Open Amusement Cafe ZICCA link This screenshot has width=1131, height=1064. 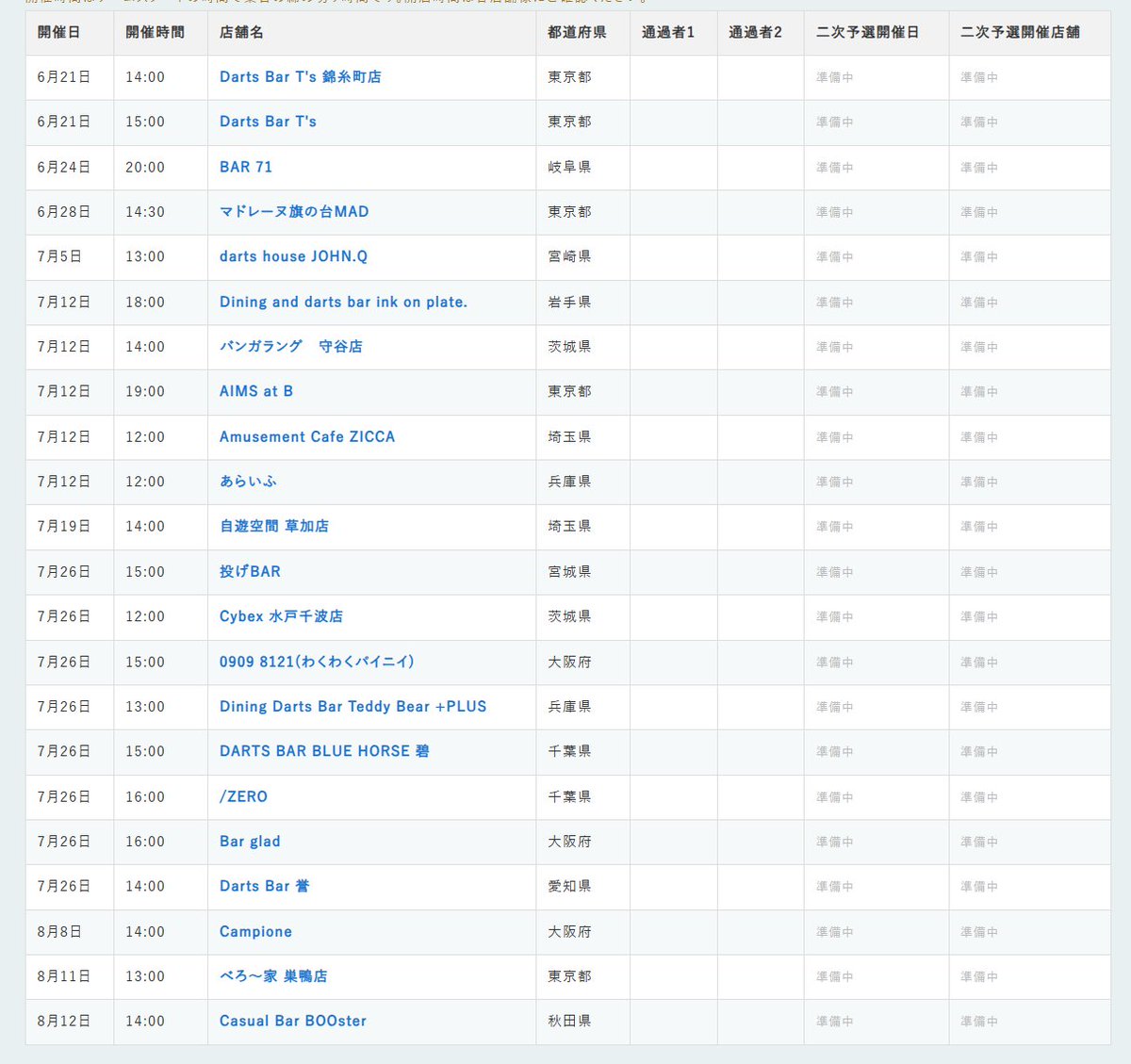click(307, 436)
